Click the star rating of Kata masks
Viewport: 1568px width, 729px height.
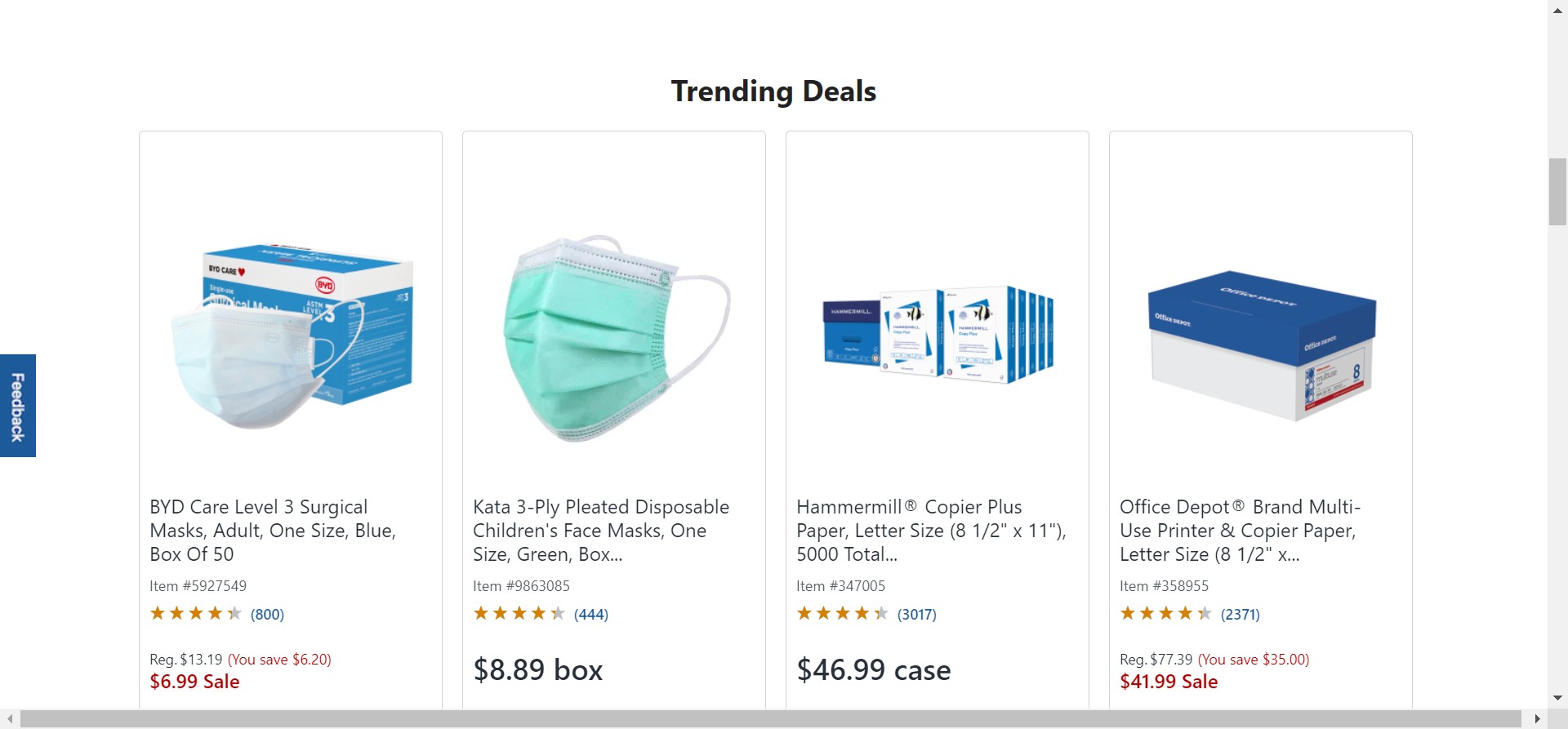click(519, 613)
